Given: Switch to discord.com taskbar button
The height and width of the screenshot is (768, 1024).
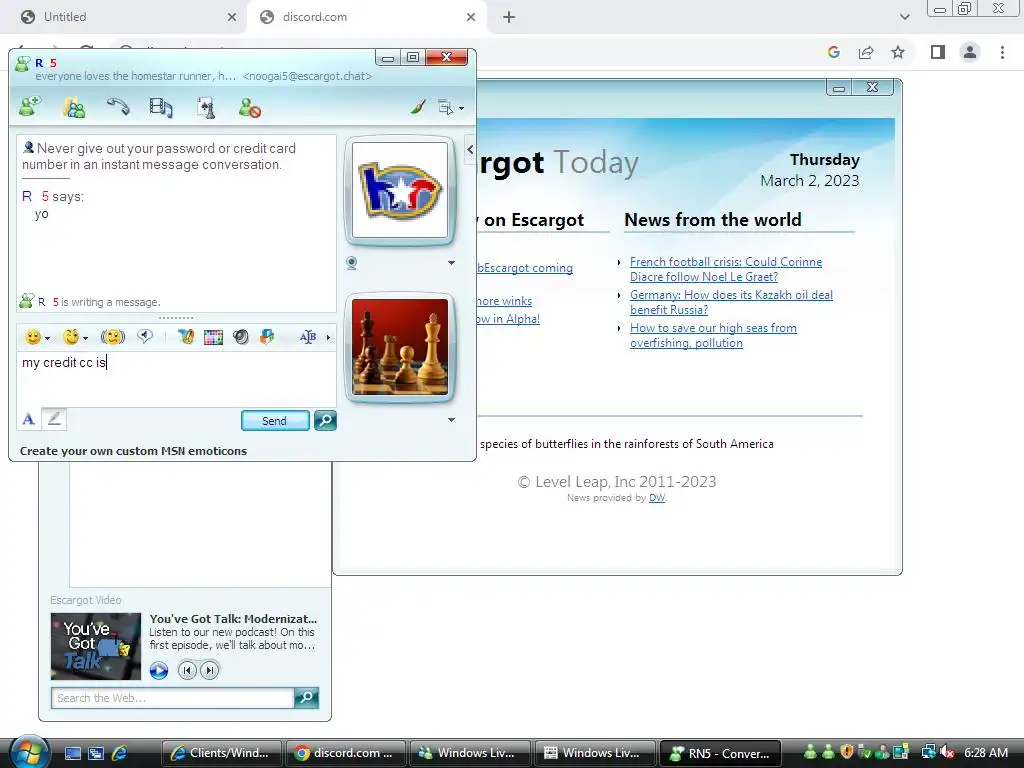Looking at the screenshot, I should pos(345,753).
